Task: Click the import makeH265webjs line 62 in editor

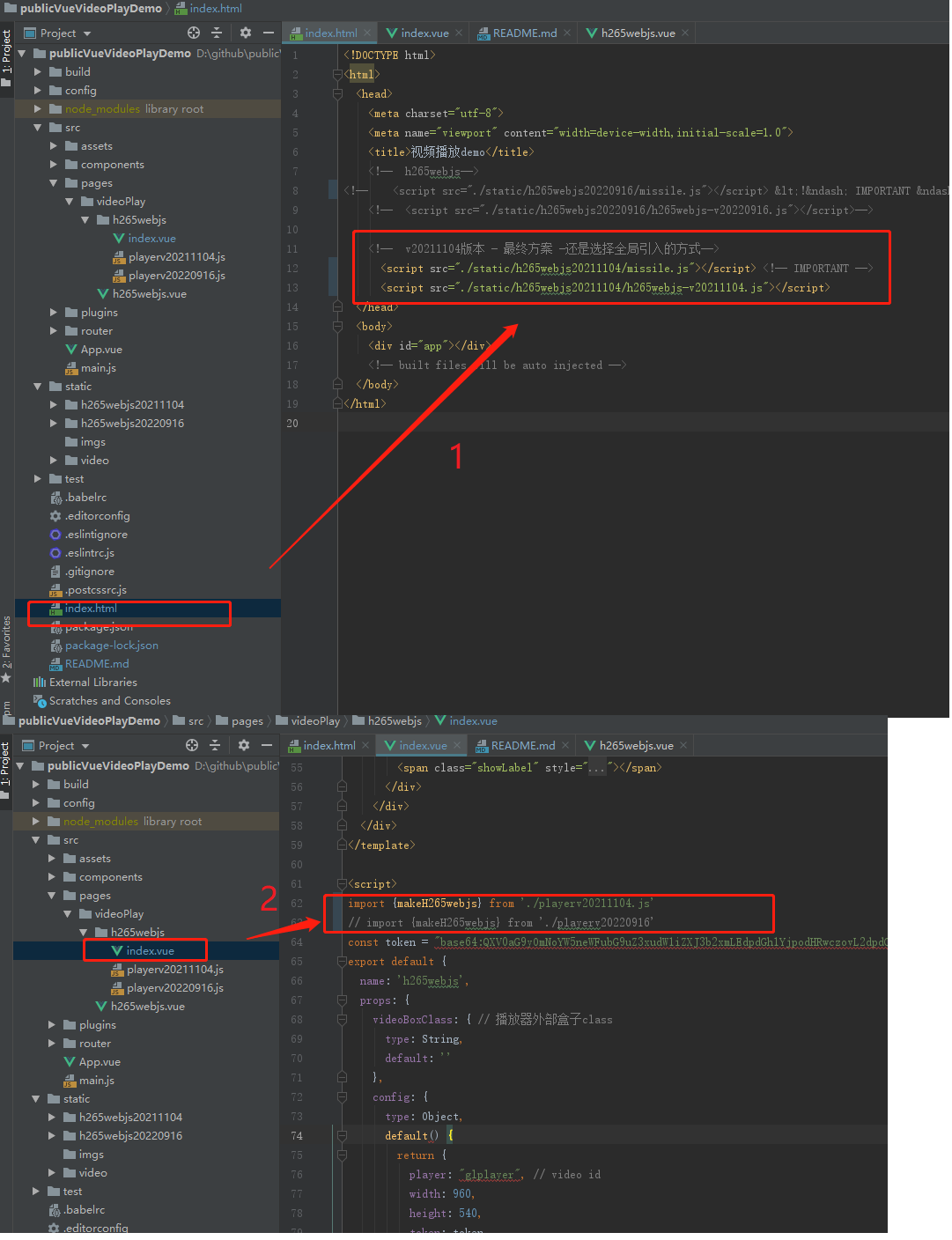Action: coord(500,904)
